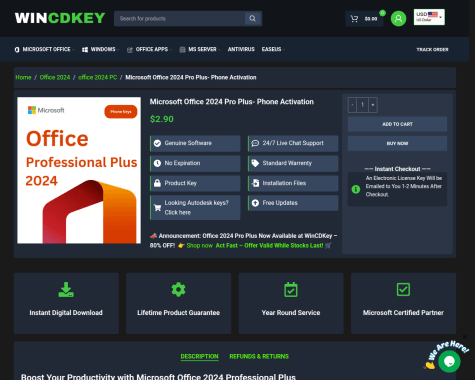
Task: Open the Looking Autodesk keys Click here link
Action: (196, 208)
